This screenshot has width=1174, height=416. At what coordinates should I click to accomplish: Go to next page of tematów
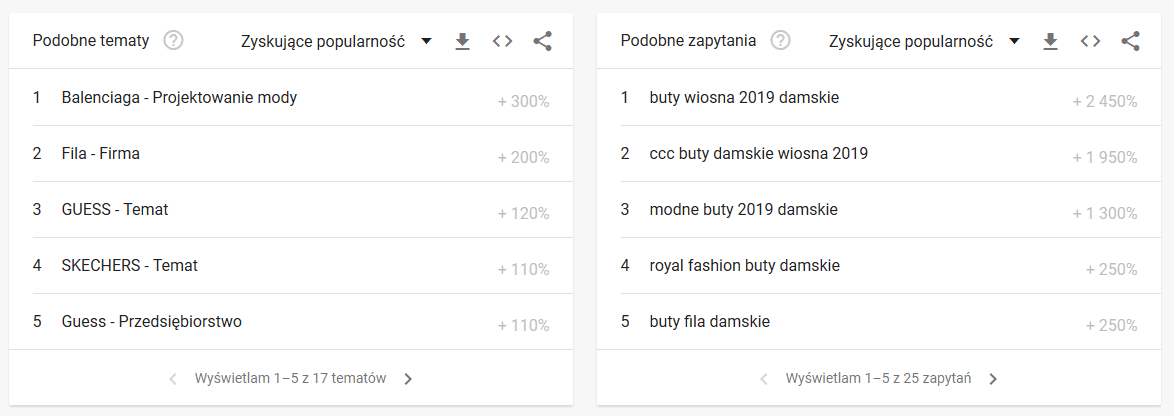(x=408, y=379)
